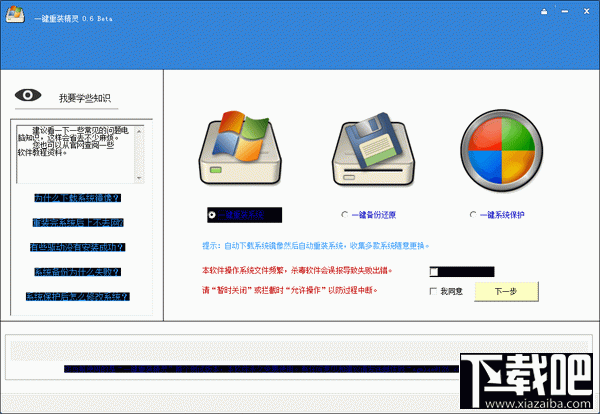Tick the blacked-out checkbox above 我同意
The height and width of the screenshot is (414, 600).
coord(434,272)
